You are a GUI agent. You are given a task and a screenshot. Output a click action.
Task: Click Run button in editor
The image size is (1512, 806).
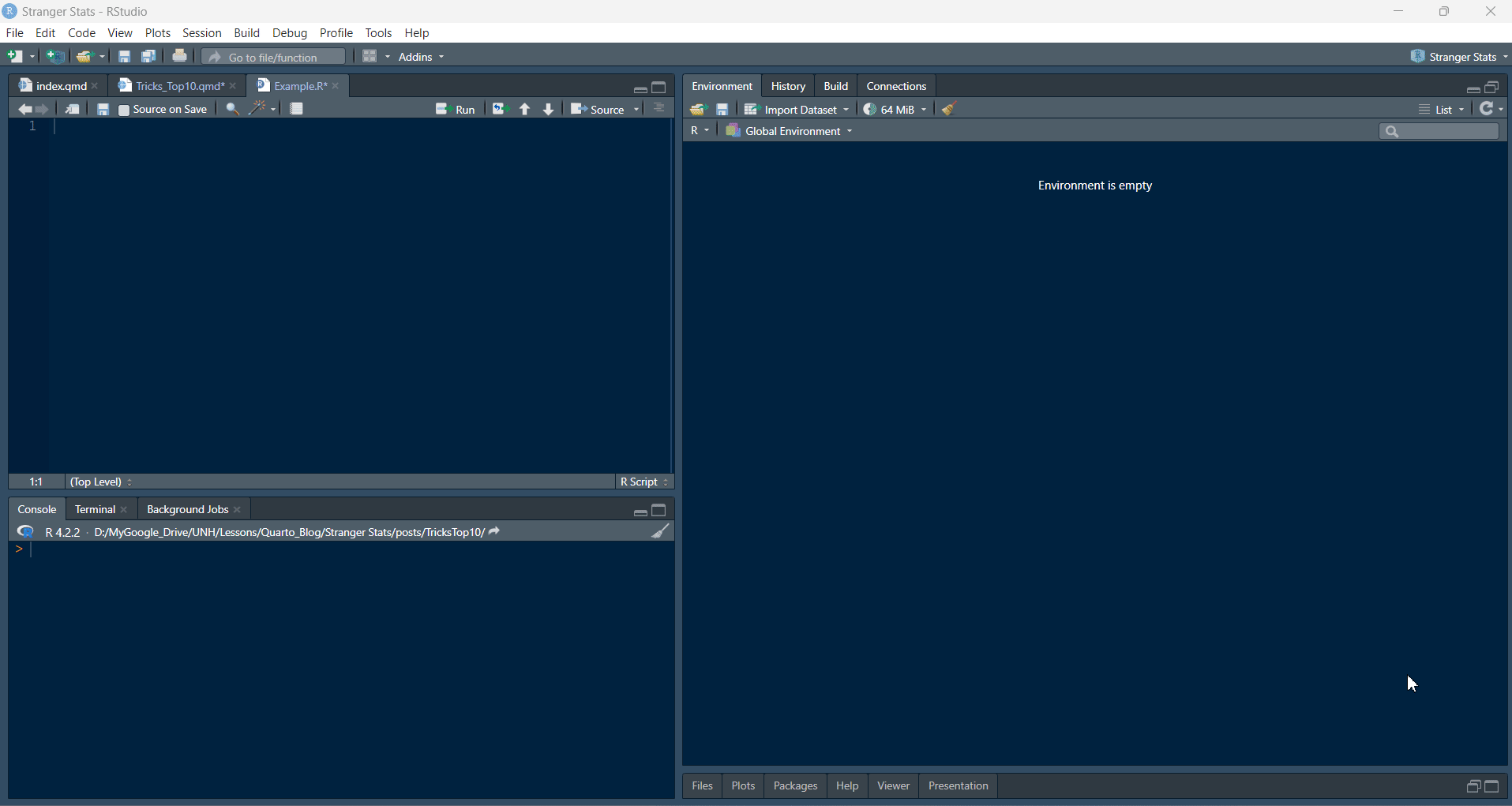(456, 110)
